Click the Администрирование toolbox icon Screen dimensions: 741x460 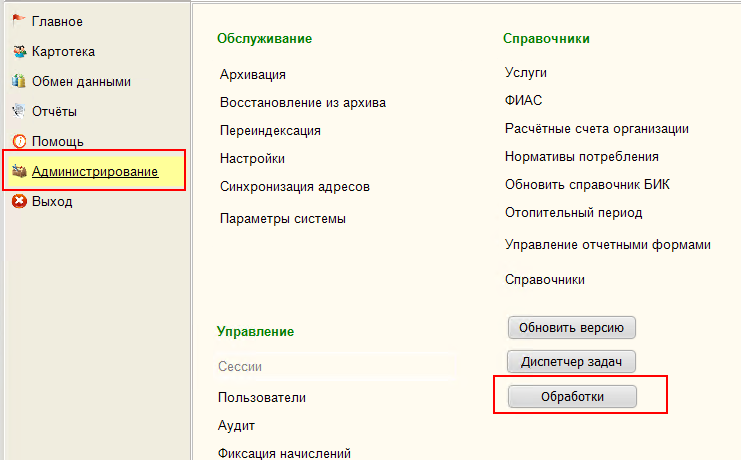(19, 171)
